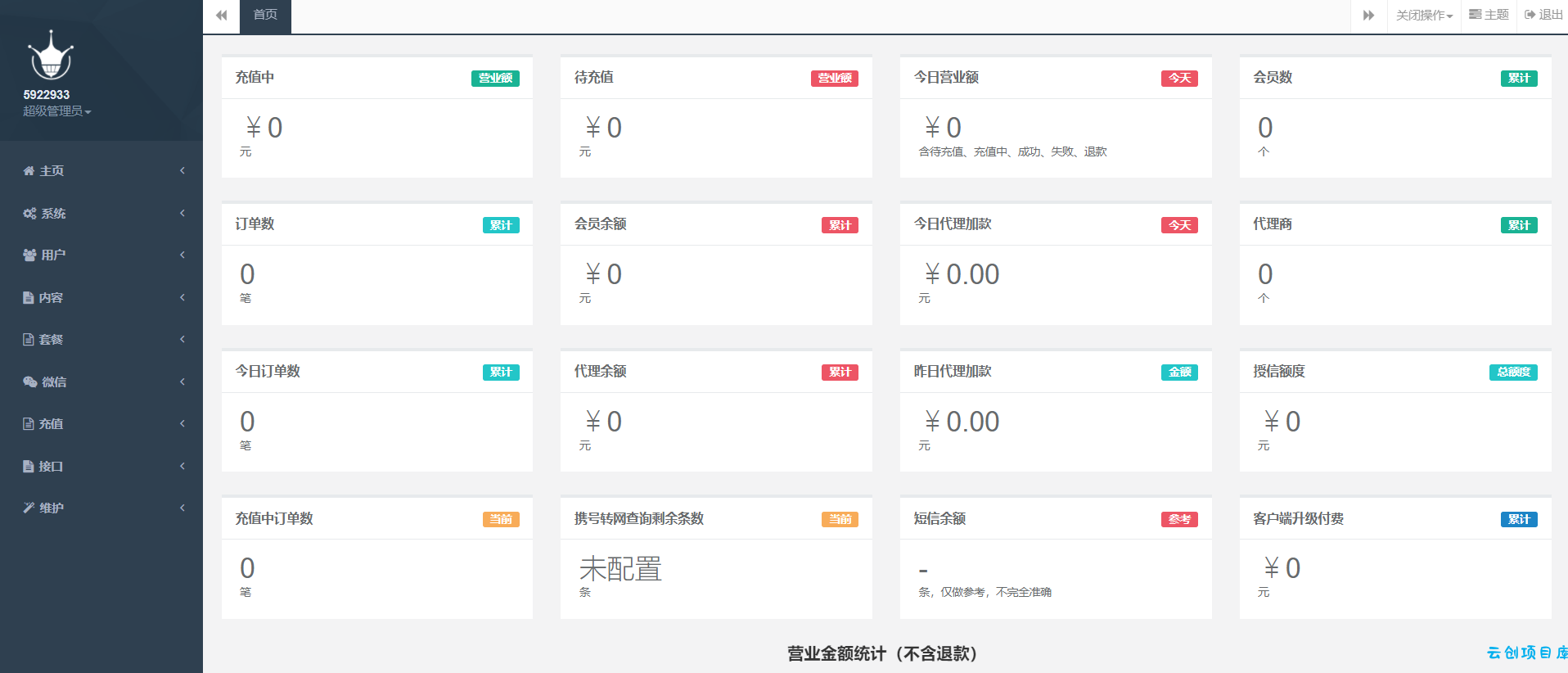Open the 关闭操作 dropdown
The height and width of the screenshot is (673, 1568).
[1424, 16]
